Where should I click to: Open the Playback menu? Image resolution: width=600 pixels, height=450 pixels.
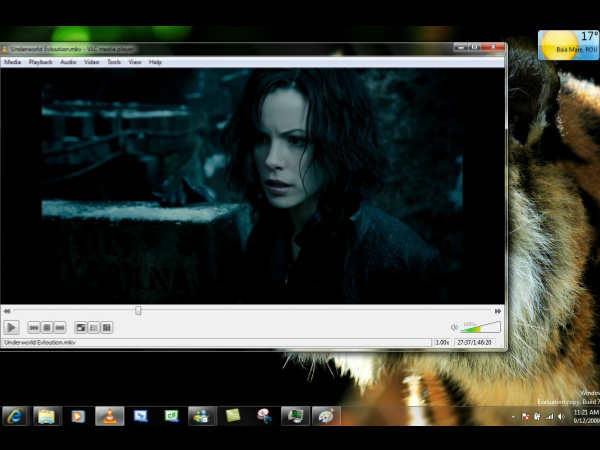(x=41, y=62)
